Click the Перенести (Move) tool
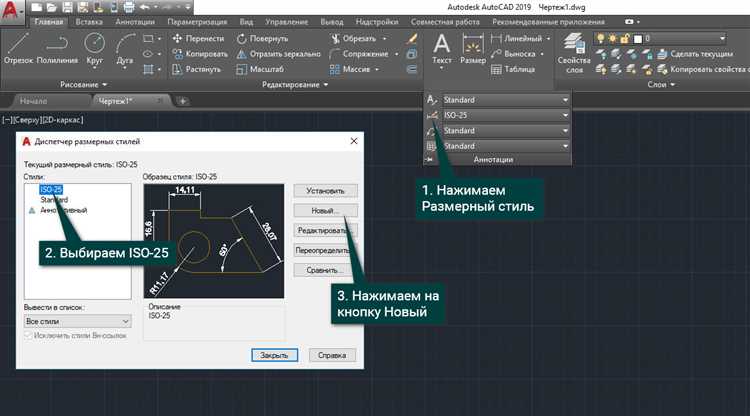The width and height of the screenshot is (750, 416). pyautogui.click(x=198, y=38)
